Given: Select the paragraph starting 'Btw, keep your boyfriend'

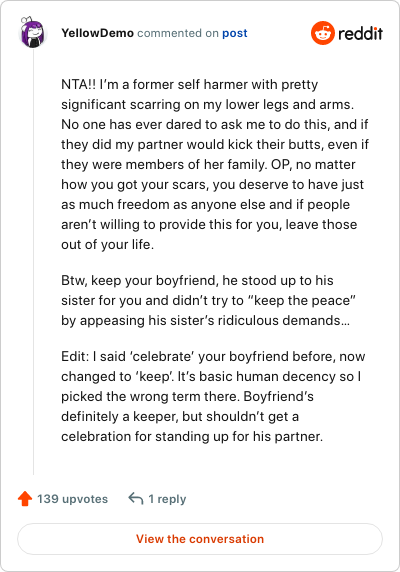Looking at the screenshot, I should [x=208, y=300].
